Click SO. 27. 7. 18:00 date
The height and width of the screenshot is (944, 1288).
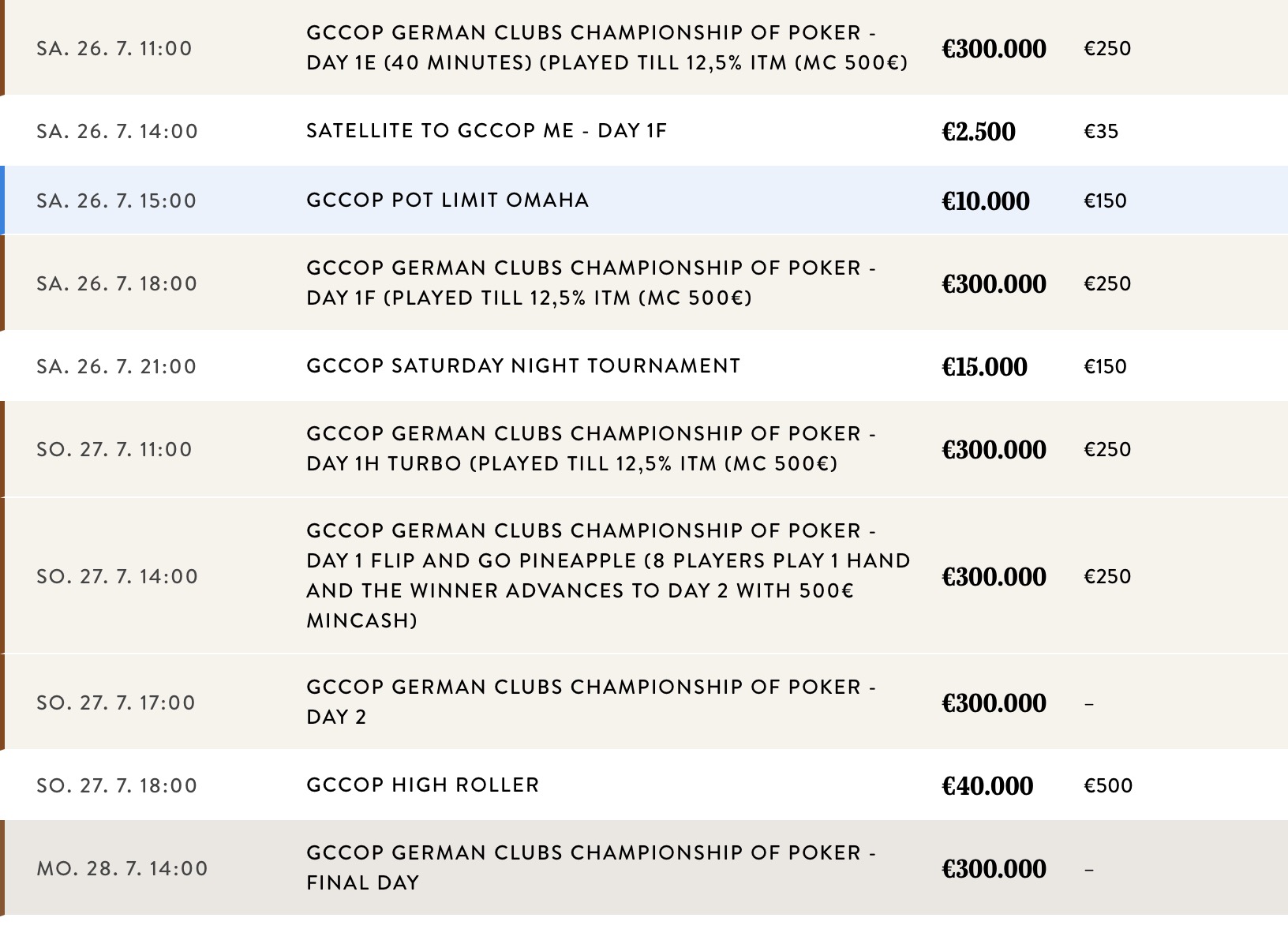pyautogui.click(x=117, y=785)
